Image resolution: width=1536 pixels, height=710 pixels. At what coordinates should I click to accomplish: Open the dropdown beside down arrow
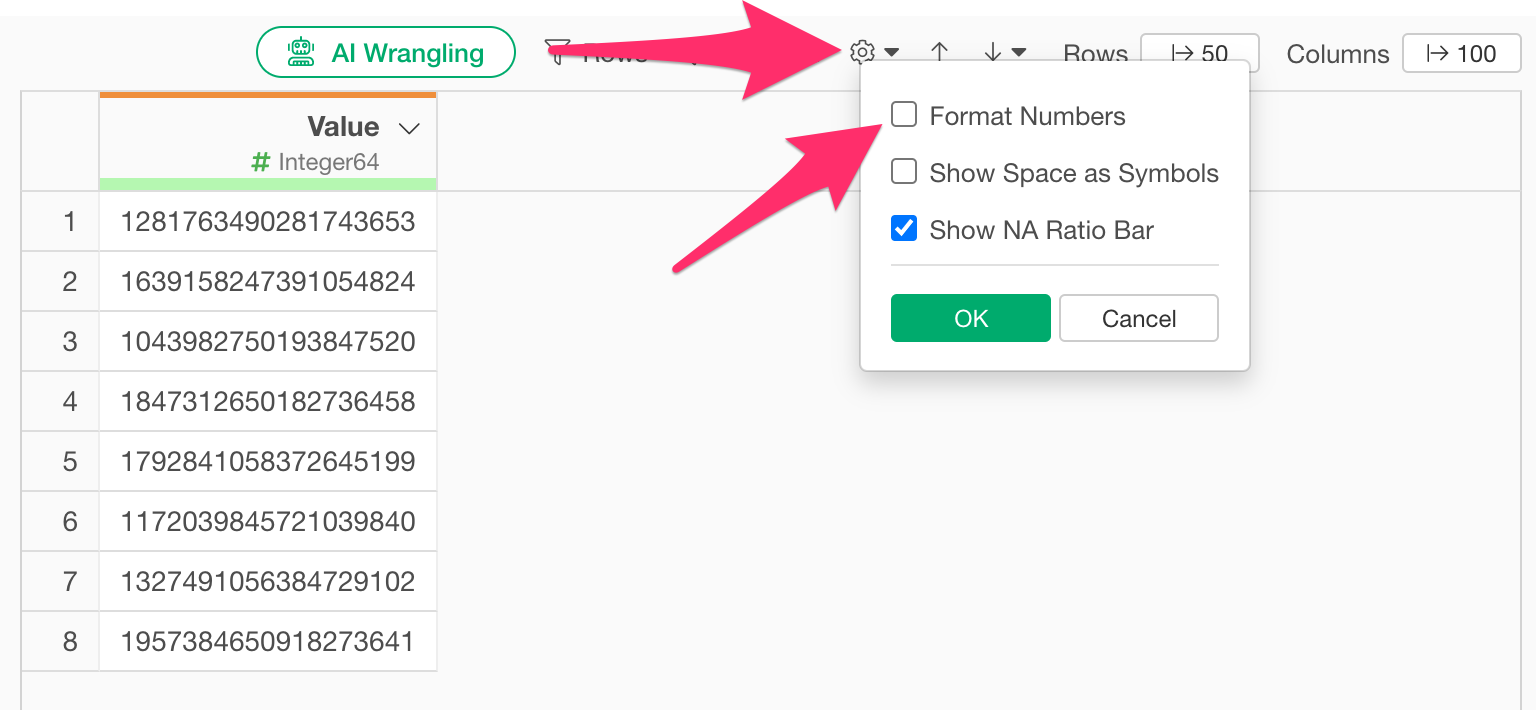point(1019,52)
